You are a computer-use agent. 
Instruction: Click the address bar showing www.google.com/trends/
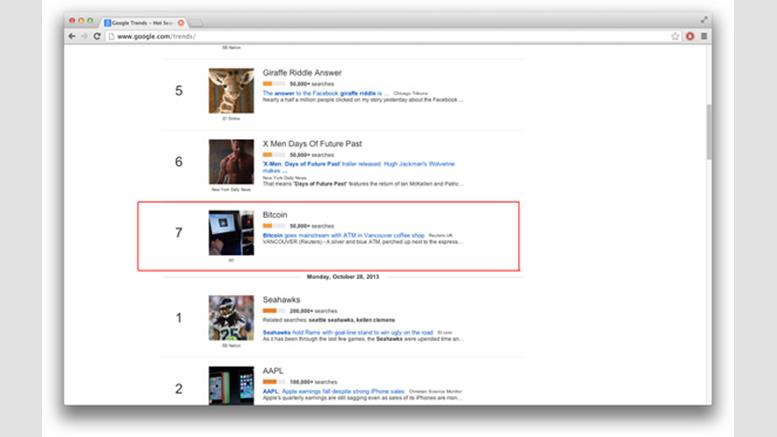(x=391, y=36)
